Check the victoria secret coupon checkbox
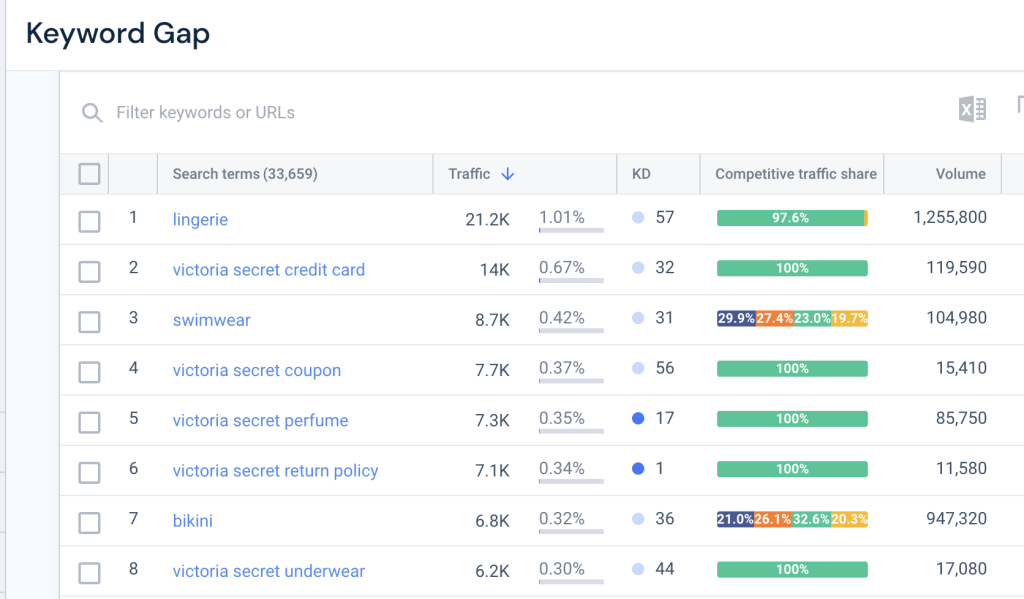The width and height of the screenshot is (1024, 599). [x=89, y=372]
